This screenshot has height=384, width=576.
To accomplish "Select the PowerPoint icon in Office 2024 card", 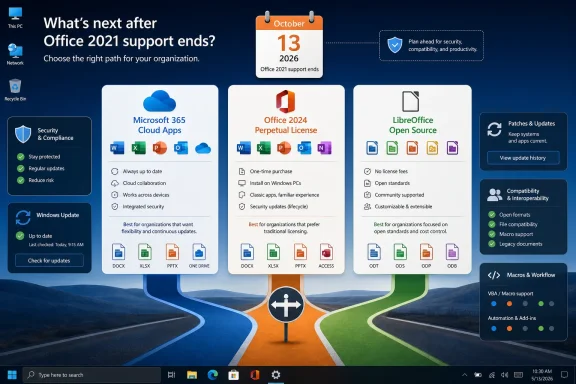I will click(x=284, y=148).
